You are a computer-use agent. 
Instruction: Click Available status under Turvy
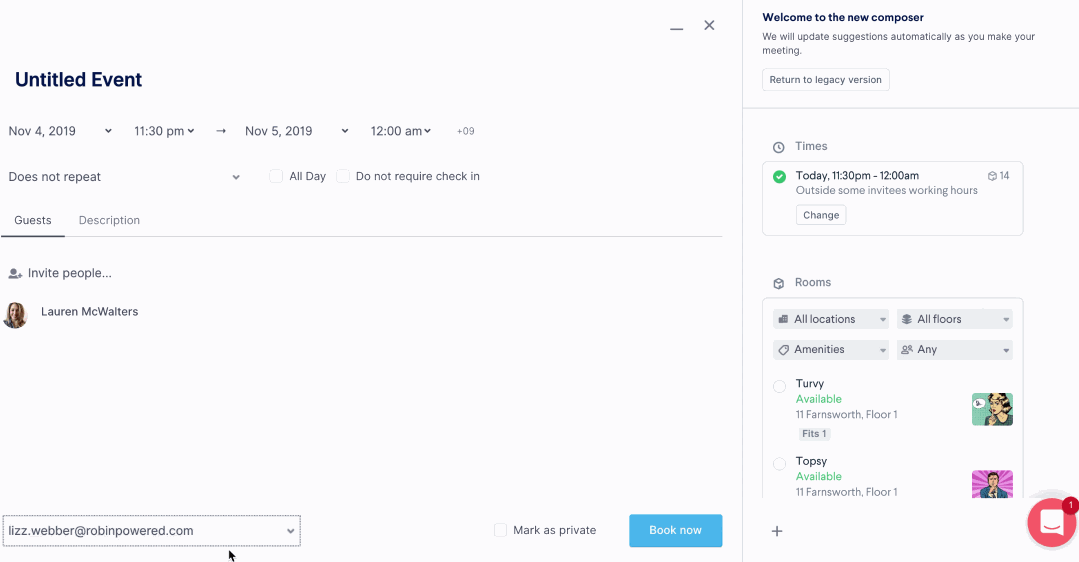click(818, 399)
